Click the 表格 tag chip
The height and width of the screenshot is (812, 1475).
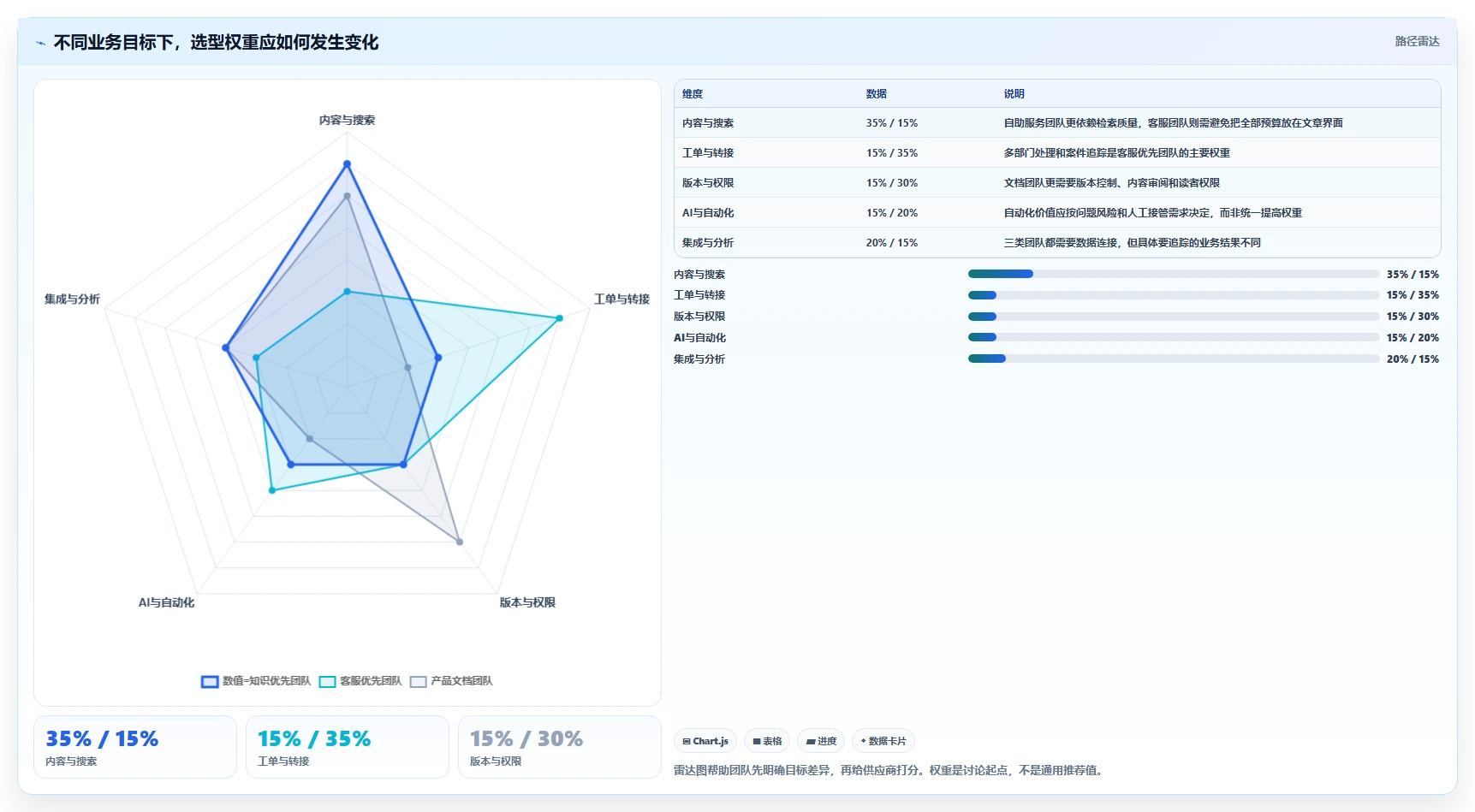767,741
